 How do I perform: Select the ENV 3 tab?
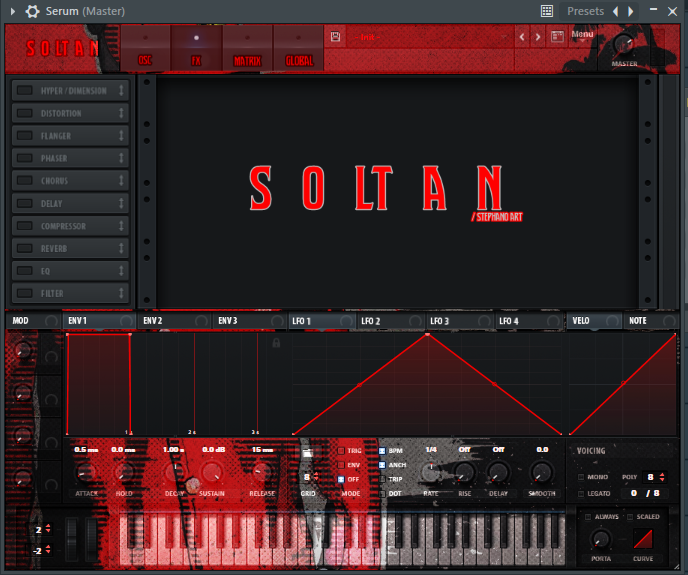click(x=249, y=321)
